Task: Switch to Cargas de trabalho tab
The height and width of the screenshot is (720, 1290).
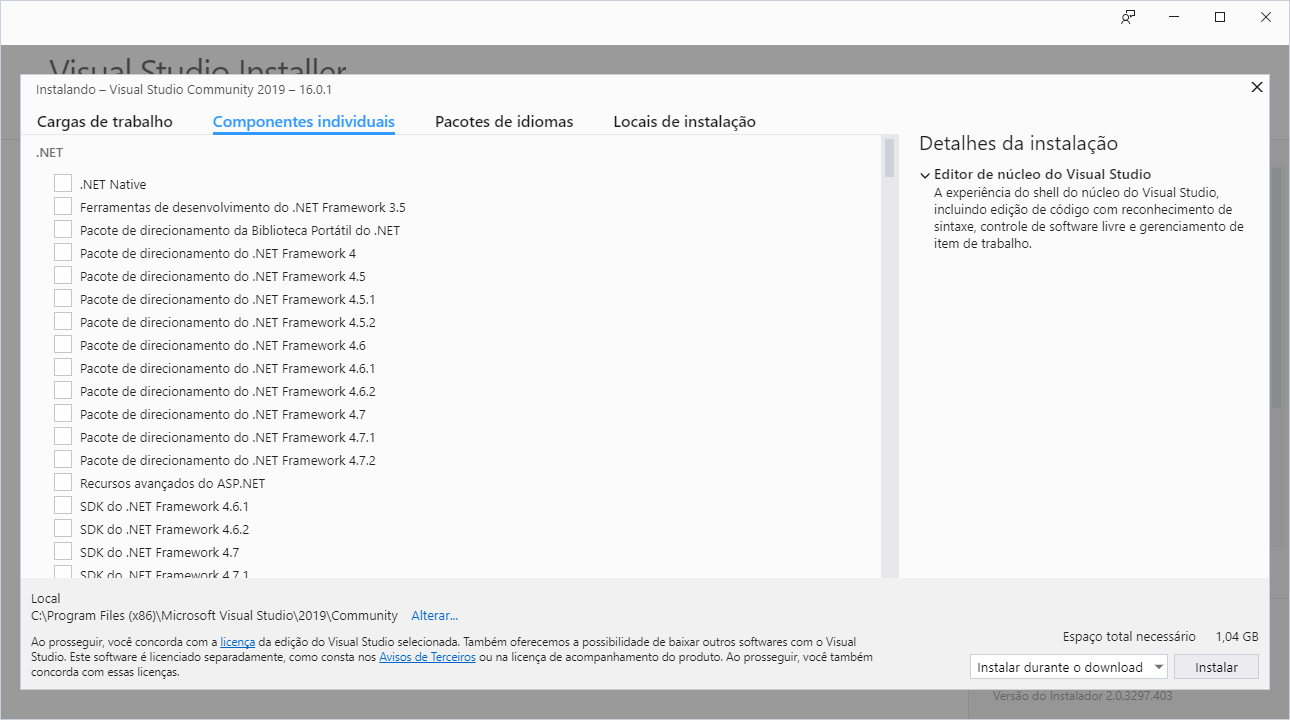Action: pyautogui.click(x=105, y=122)
